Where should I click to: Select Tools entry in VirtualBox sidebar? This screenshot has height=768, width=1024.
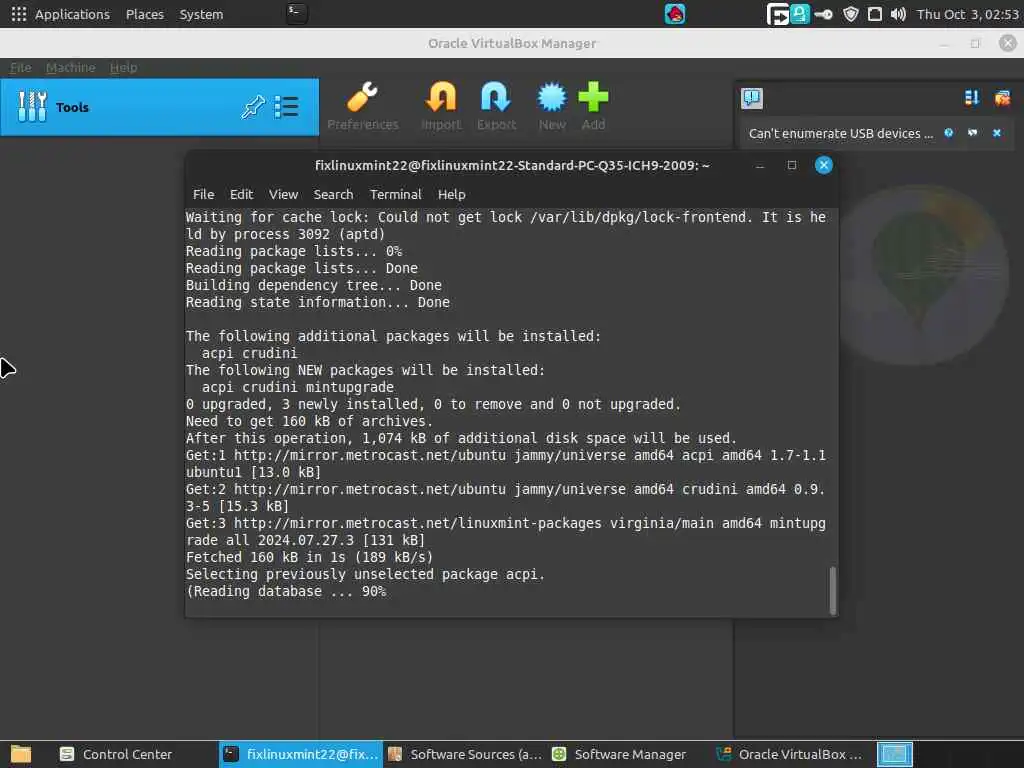coord(159,107)
